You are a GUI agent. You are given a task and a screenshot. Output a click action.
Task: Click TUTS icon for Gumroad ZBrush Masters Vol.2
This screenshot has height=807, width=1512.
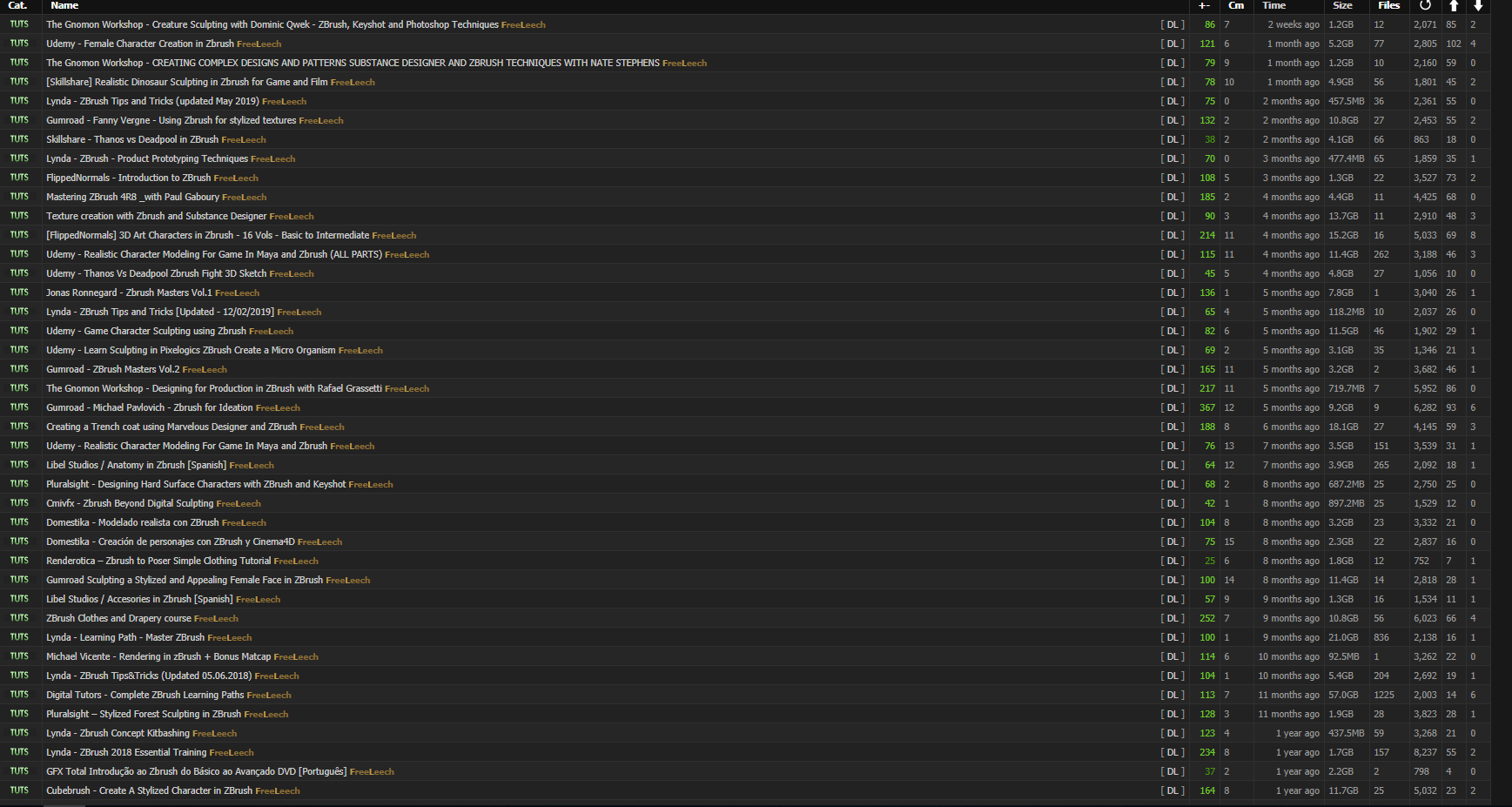(x=19, y=369)
